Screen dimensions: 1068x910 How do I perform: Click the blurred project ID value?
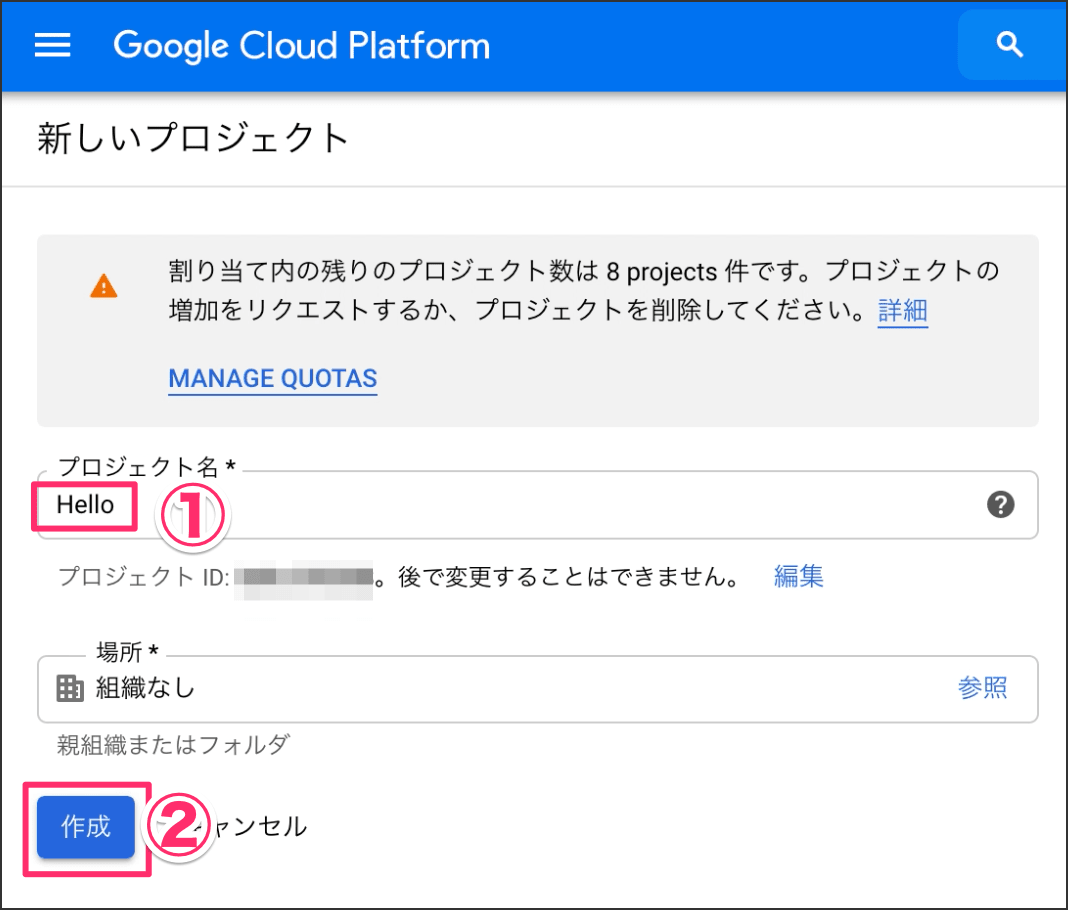click(x=304, y=578)
